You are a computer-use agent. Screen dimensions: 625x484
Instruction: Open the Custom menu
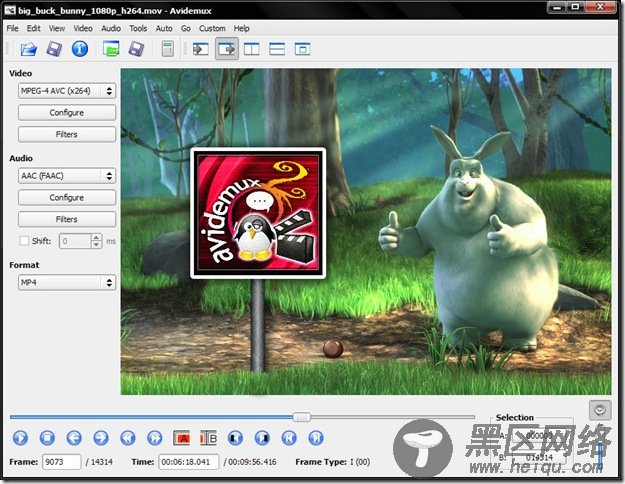(x=212, y=28)
